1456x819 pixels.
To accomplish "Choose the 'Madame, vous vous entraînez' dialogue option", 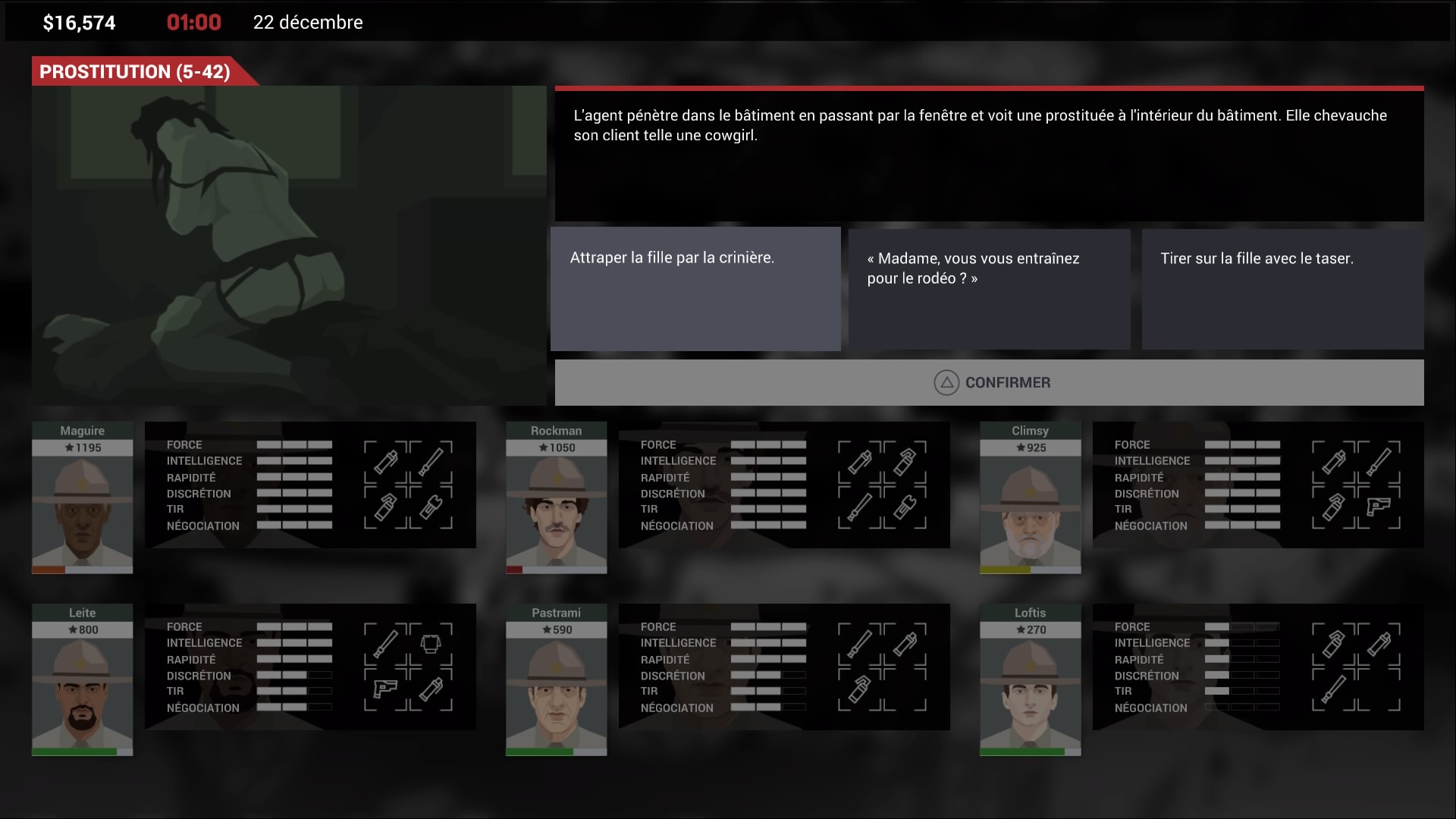I will [989, 289].
